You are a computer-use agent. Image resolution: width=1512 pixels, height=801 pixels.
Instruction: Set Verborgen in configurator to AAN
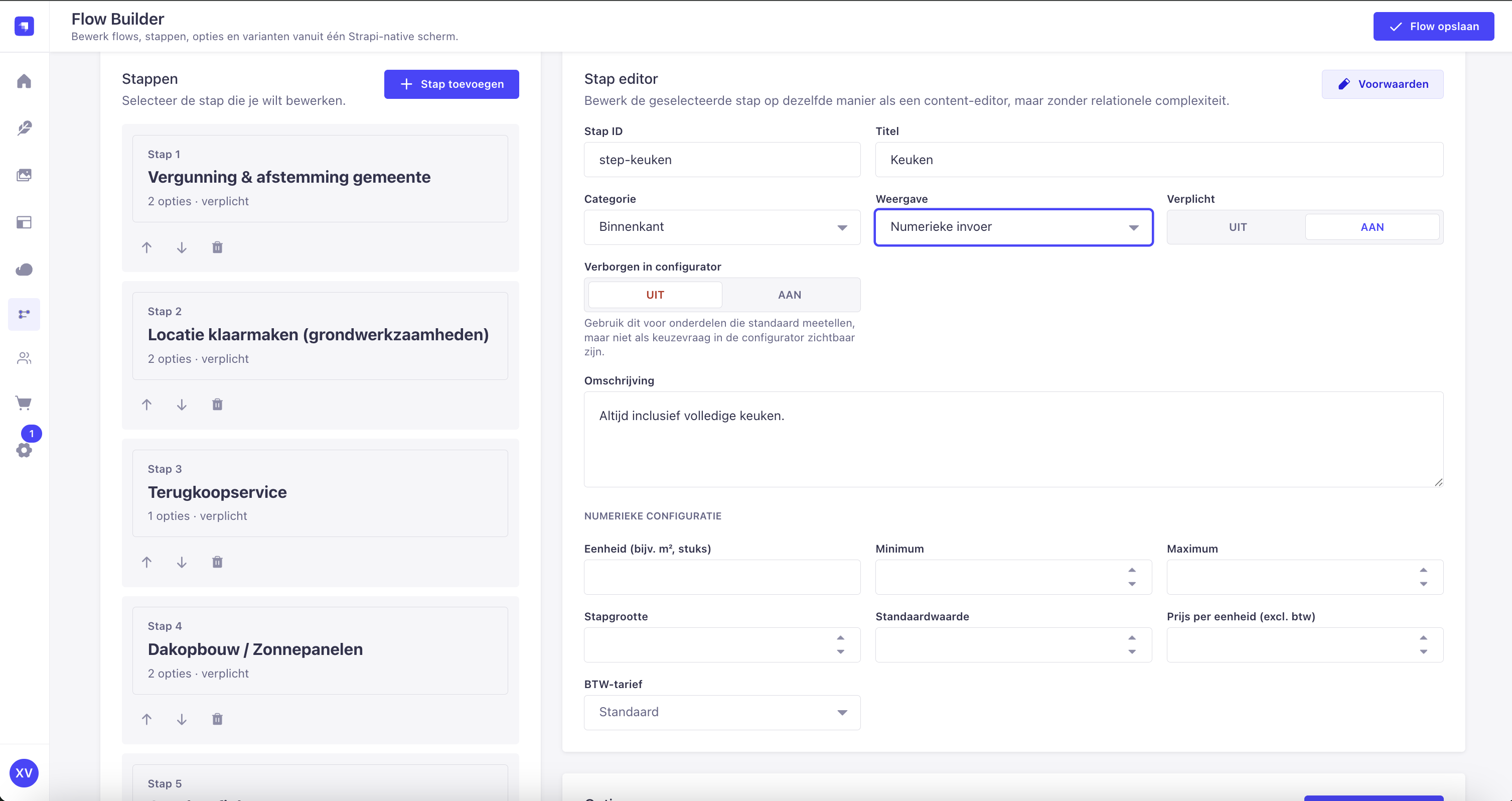tap(790, 295)
